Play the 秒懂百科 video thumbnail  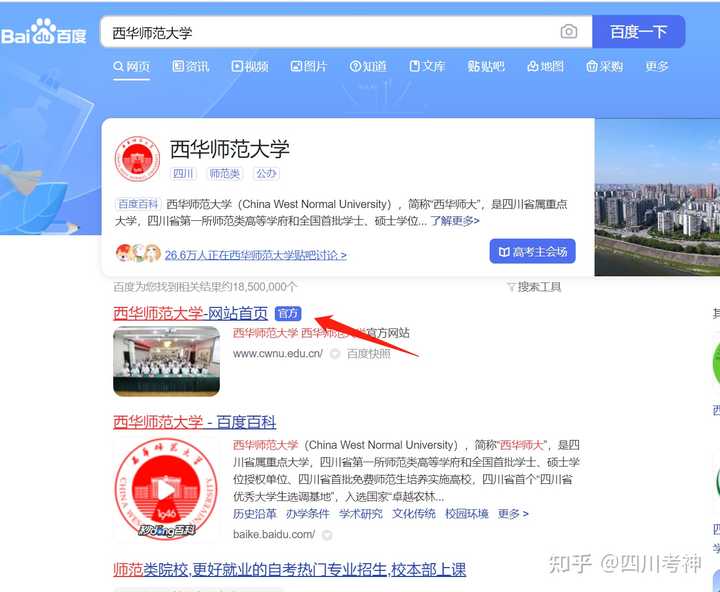click(x=167, y=489)
